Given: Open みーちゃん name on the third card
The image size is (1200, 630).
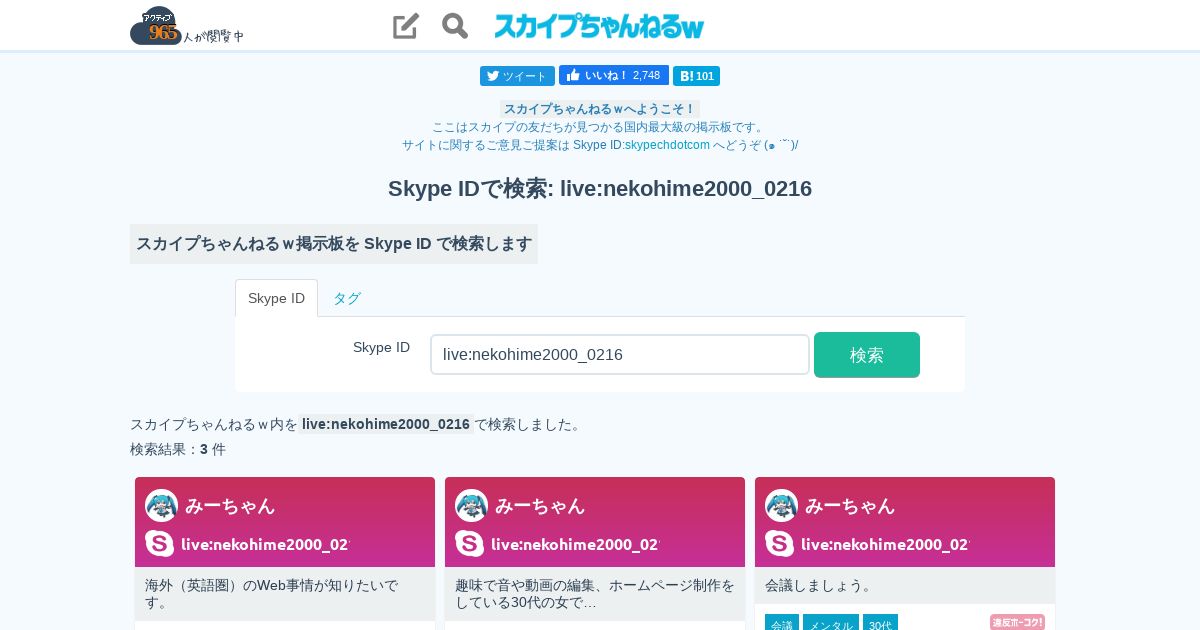Looking at the screenshot, I should [x=850, y=506].
